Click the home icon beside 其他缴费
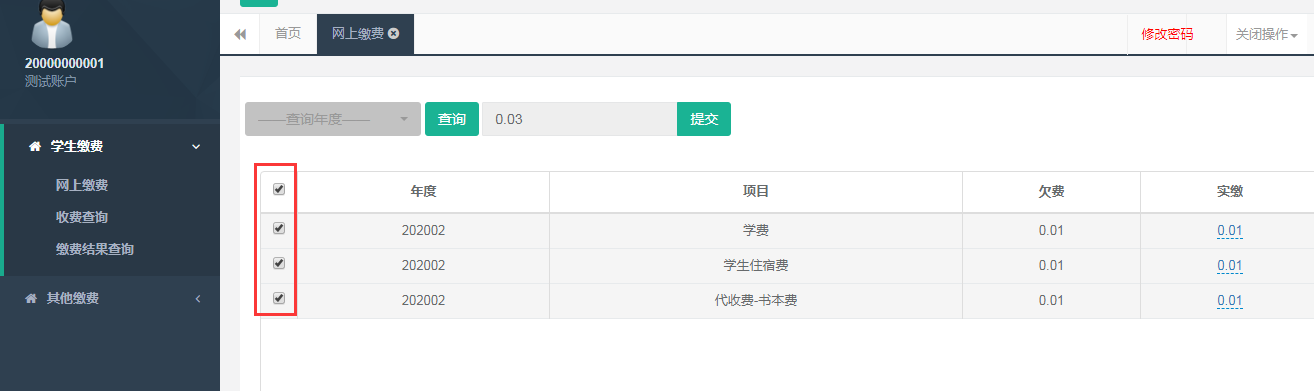Screen dimensions: 1314x391 pos(30,298)
